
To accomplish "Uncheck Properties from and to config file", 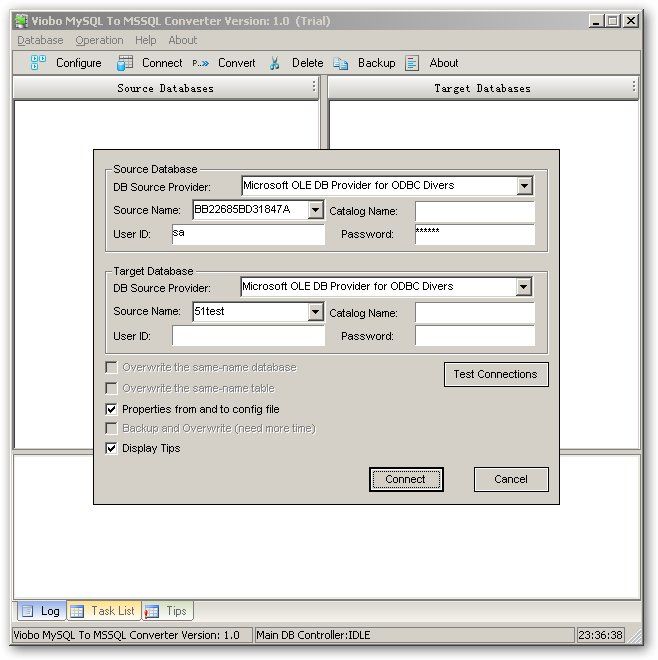I will (x=112, y=409).
